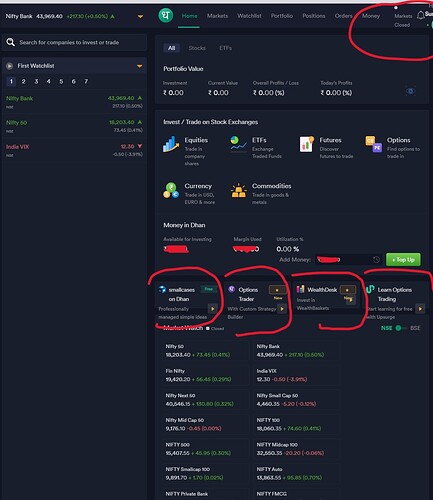Image resolution: width=433 pixels, height=500 pixels.
Task: Open NIFTY Auto tile
Action: pos(296,473)
